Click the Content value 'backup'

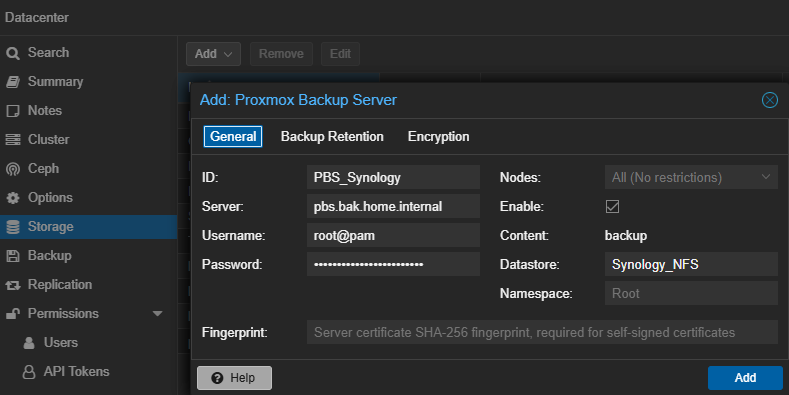coord(626,235)
